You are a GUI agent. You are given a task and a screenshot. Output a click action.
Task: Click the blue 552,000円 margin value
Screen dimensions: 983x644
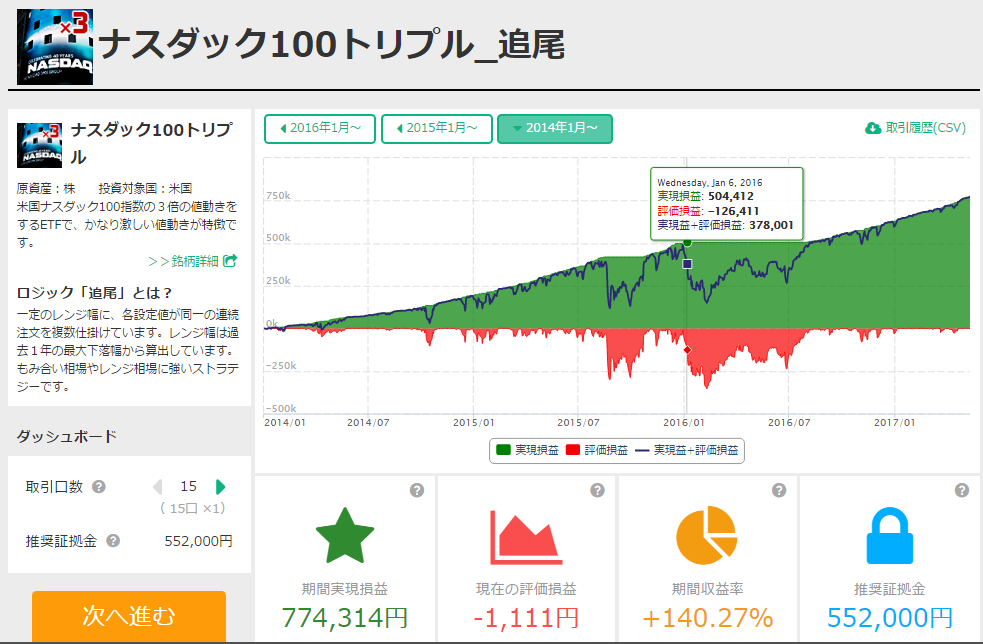pos(890,618)
